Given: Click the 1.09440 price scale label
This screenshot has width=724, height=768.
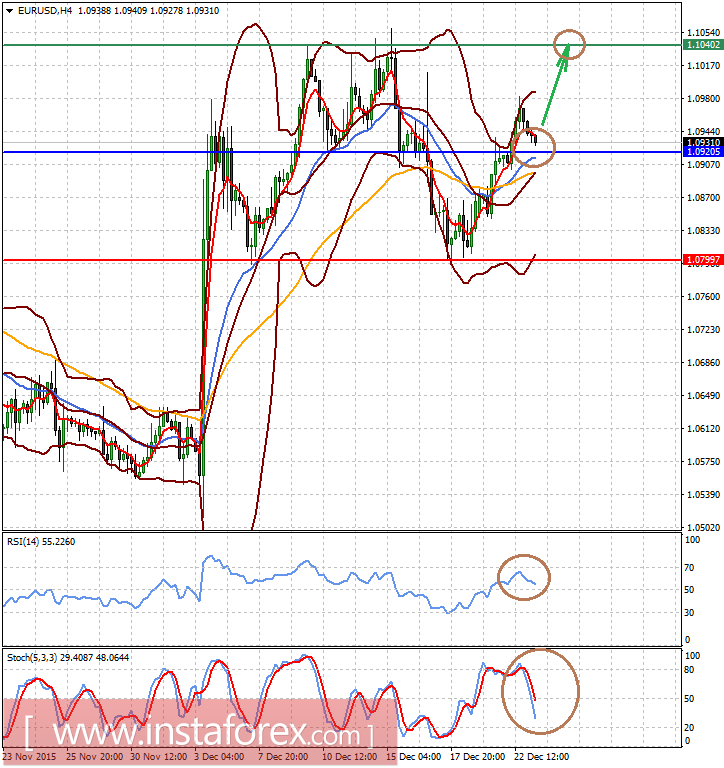Looking at the screenshot, I should (x=703, y=132).
